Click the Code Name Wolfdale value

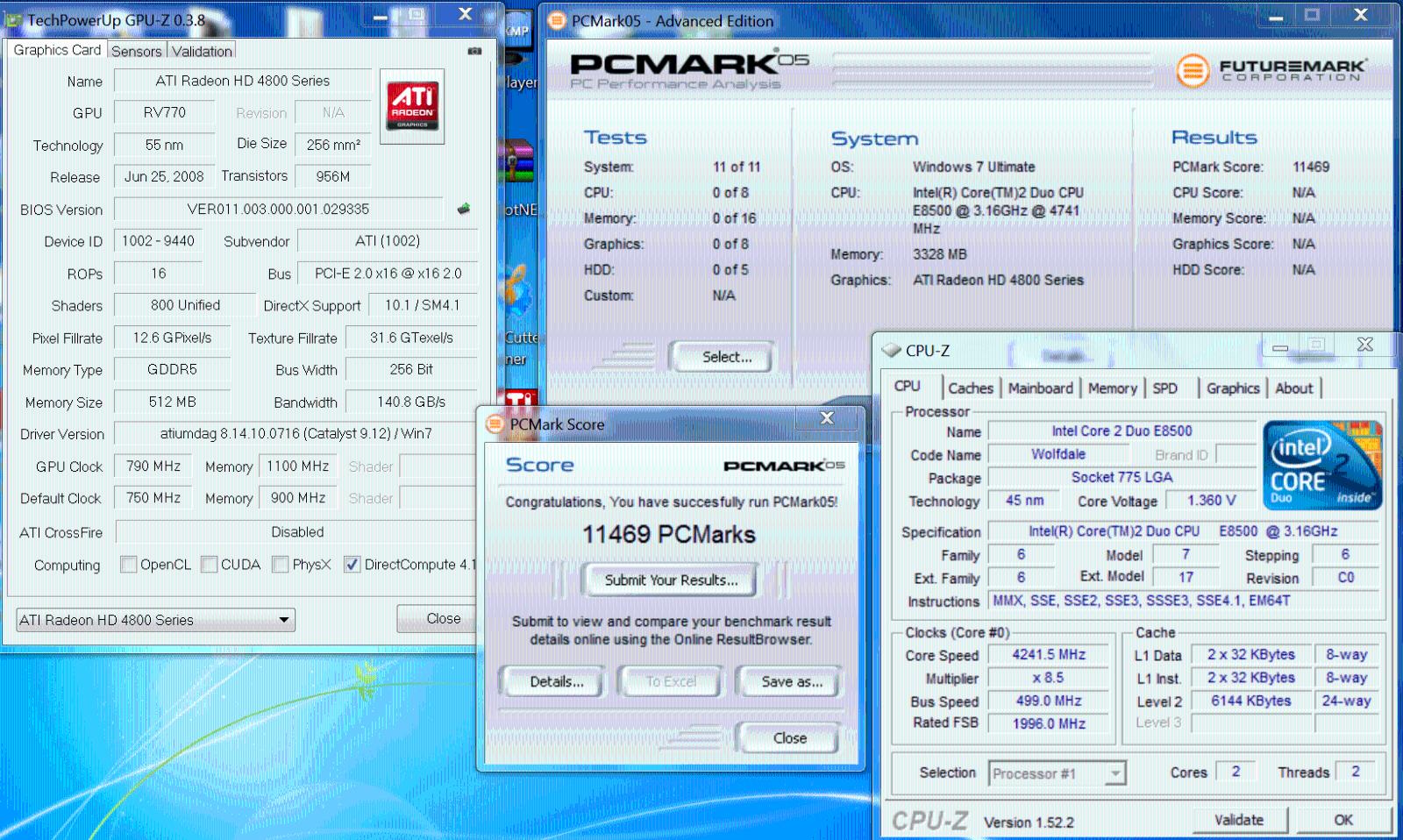click(x=1058, y=454)
